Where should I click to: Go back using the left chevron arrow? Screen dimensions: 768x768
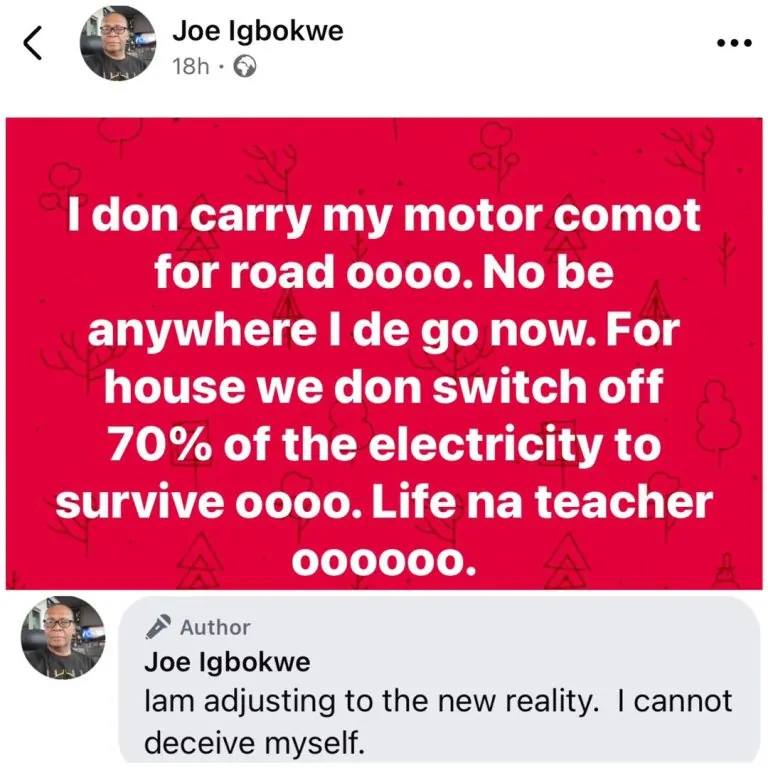32,43
